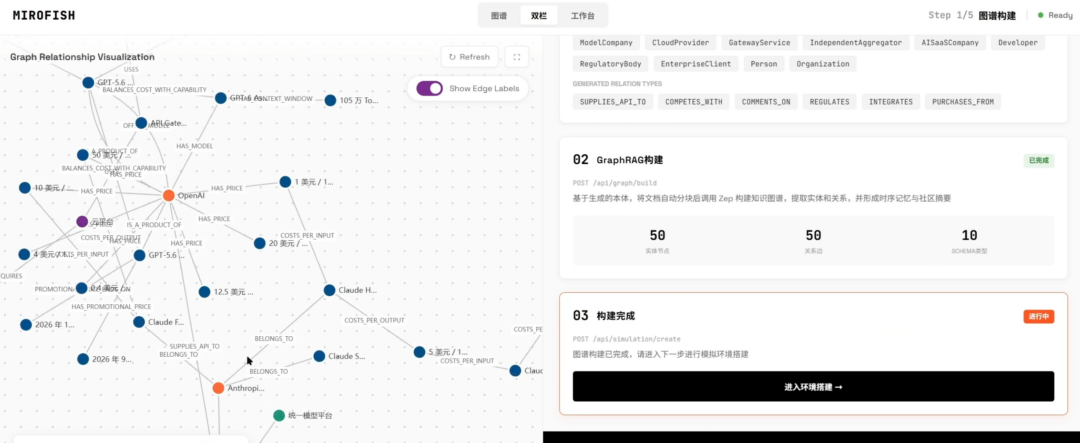
Task: Click the POST /api/simulation/create text
Action: [x=627, y=339]
